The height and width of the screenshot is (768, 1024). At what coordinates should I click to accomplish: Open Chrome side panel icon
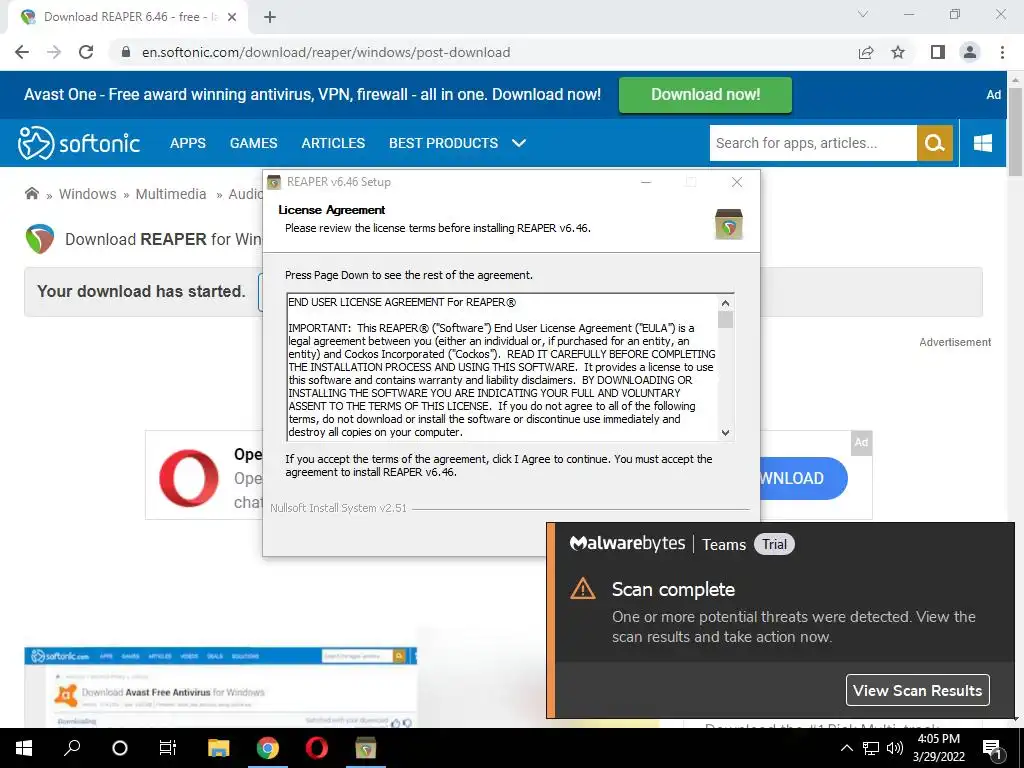coord(938,52)
